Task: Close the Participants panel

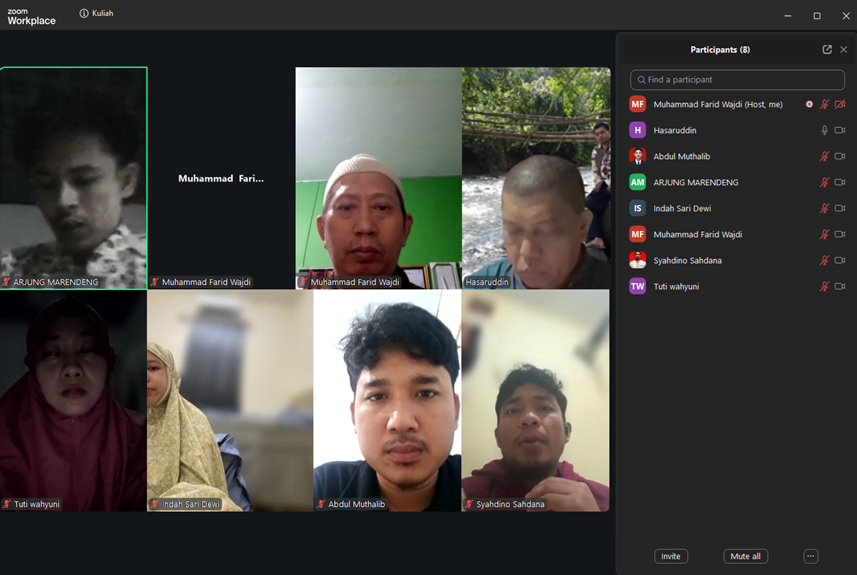Action: pyautogui.click(x=844, y=50)
